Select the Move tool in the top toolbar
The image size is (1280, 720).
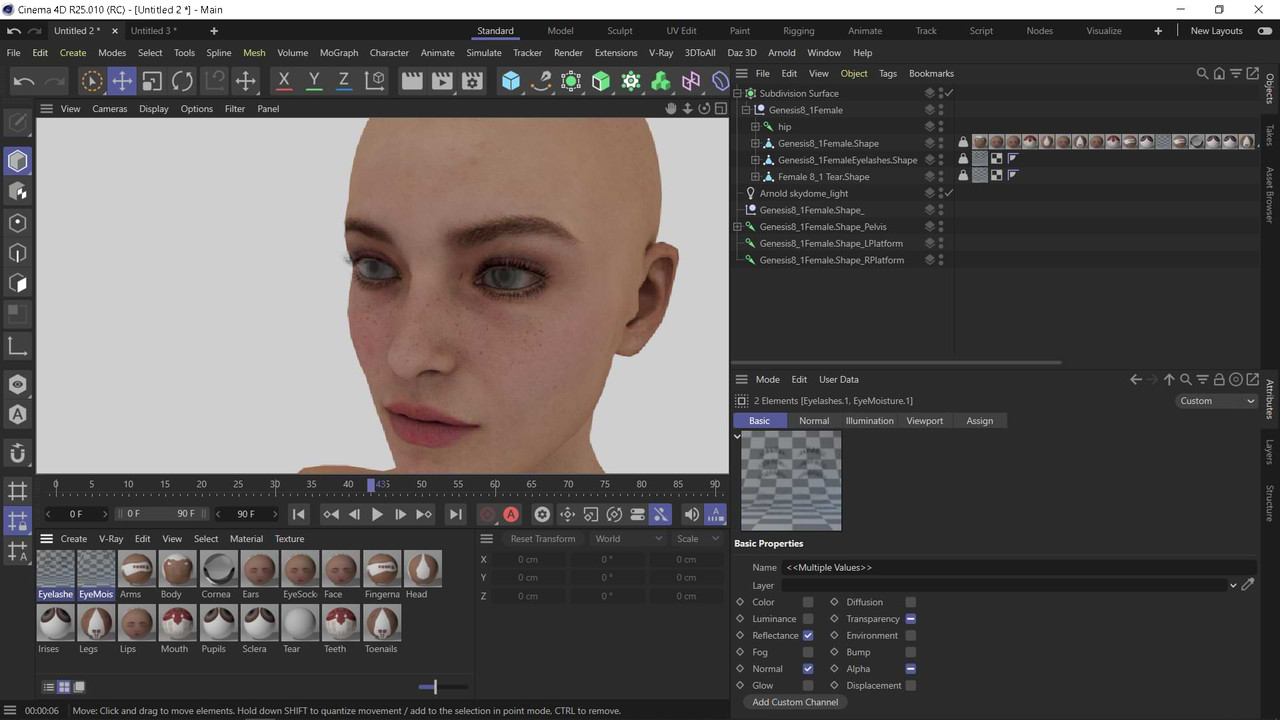click(x=121, y=81)
